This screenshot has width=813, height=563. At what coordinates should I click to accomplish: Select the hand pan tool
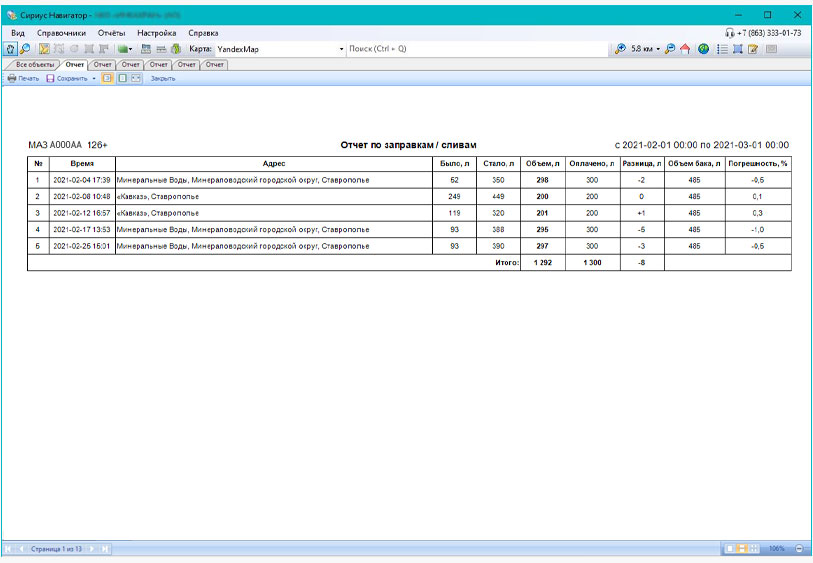point(10,48)
